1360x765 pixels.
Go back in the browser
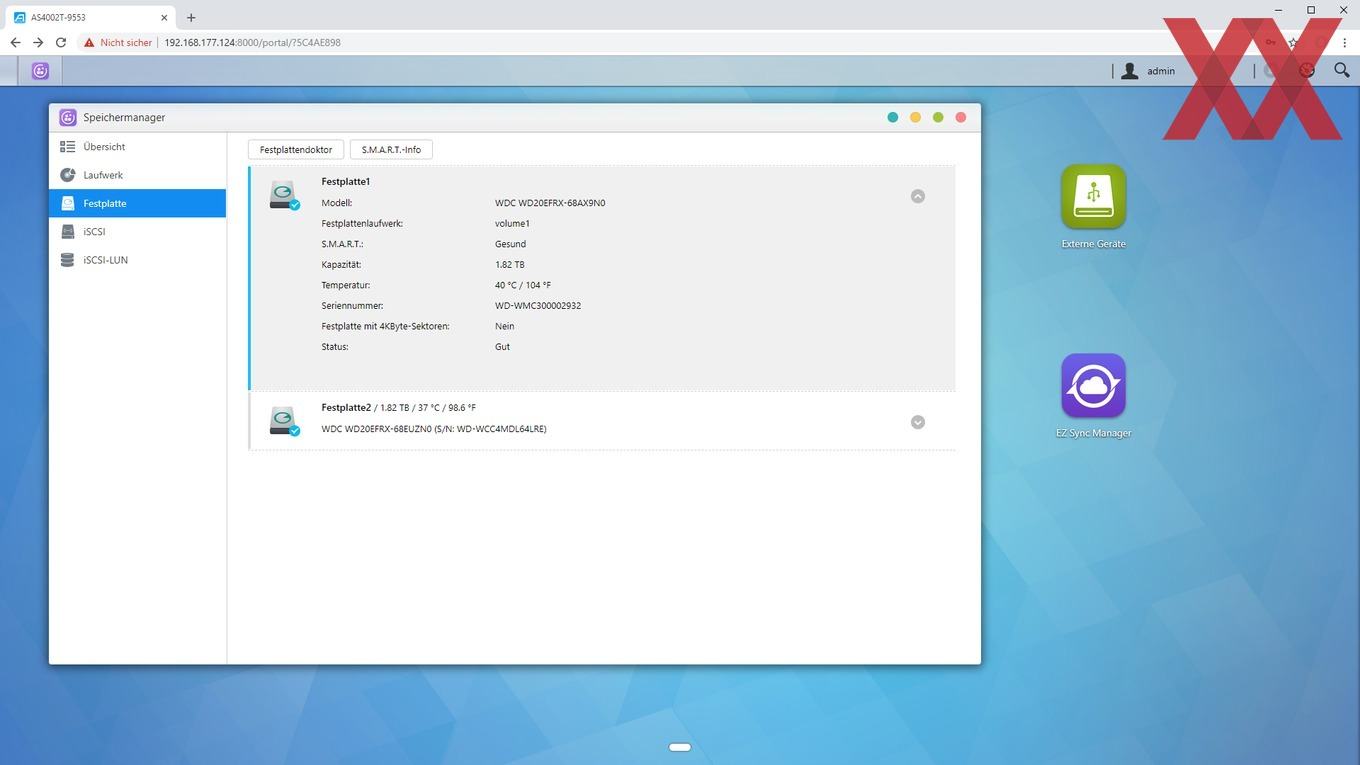click(15, 43)
